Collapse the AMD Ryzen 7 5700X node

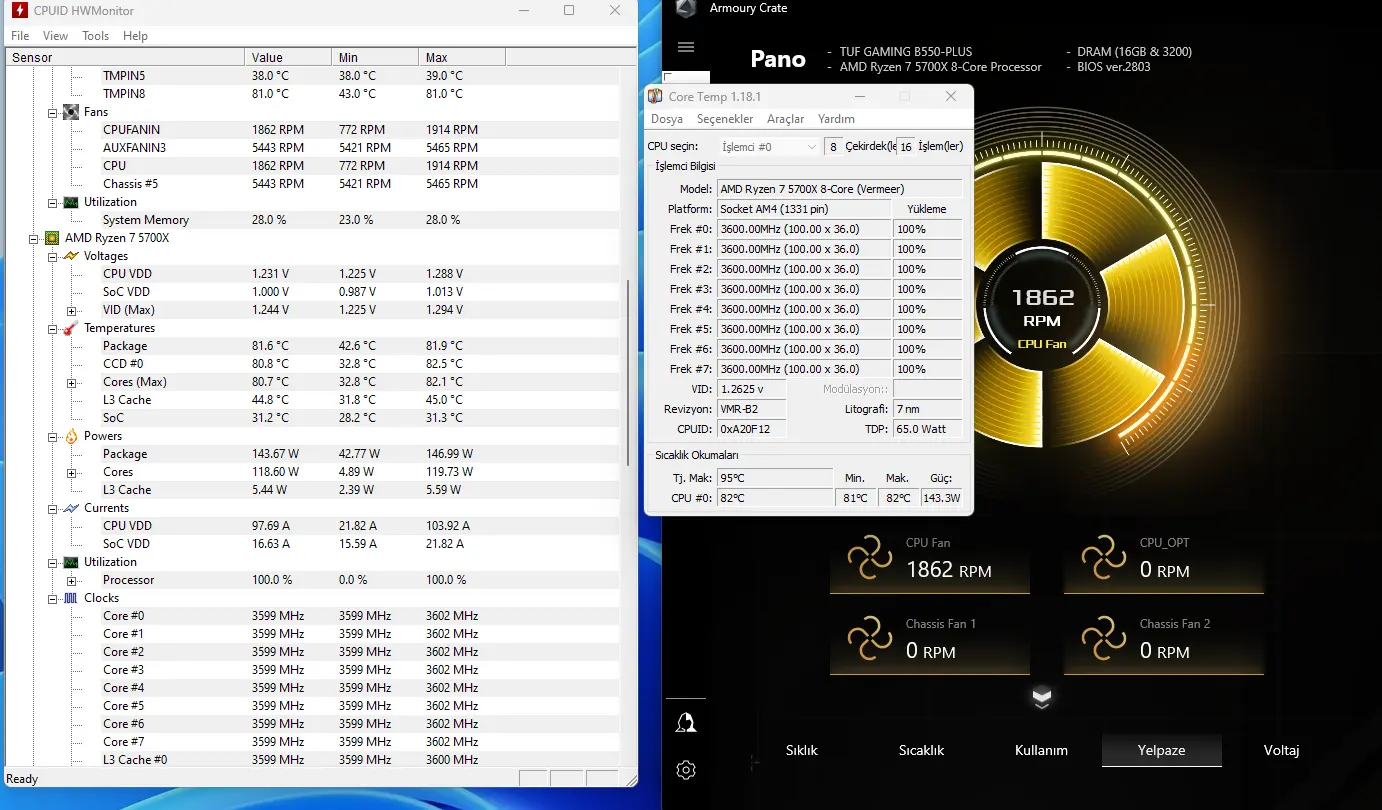(34, 238)
